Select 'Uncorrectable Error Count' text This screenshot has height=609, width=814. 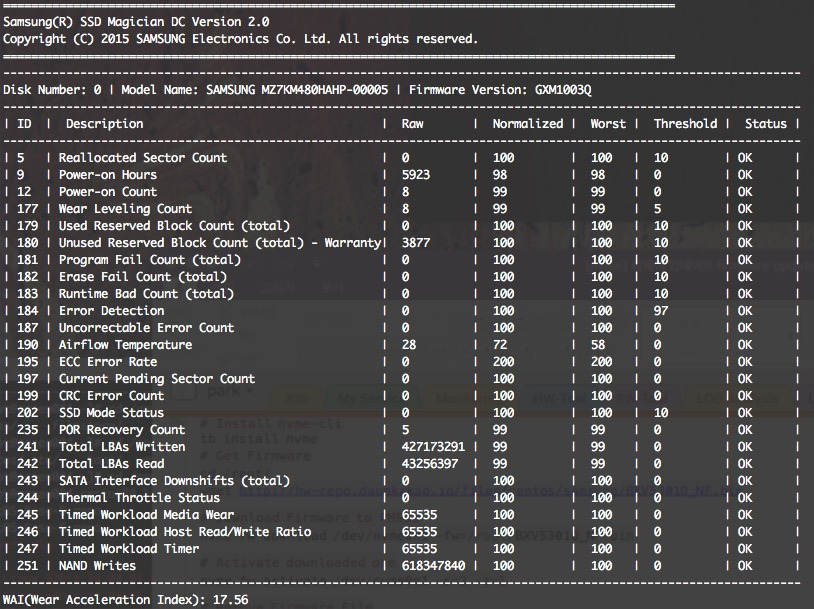coord(146,328)
